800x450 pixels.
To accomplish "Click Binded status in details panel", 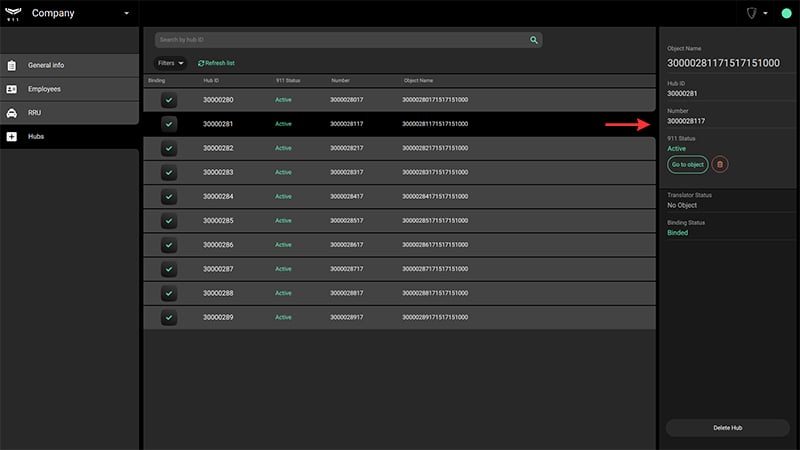I will coord(678,233).
